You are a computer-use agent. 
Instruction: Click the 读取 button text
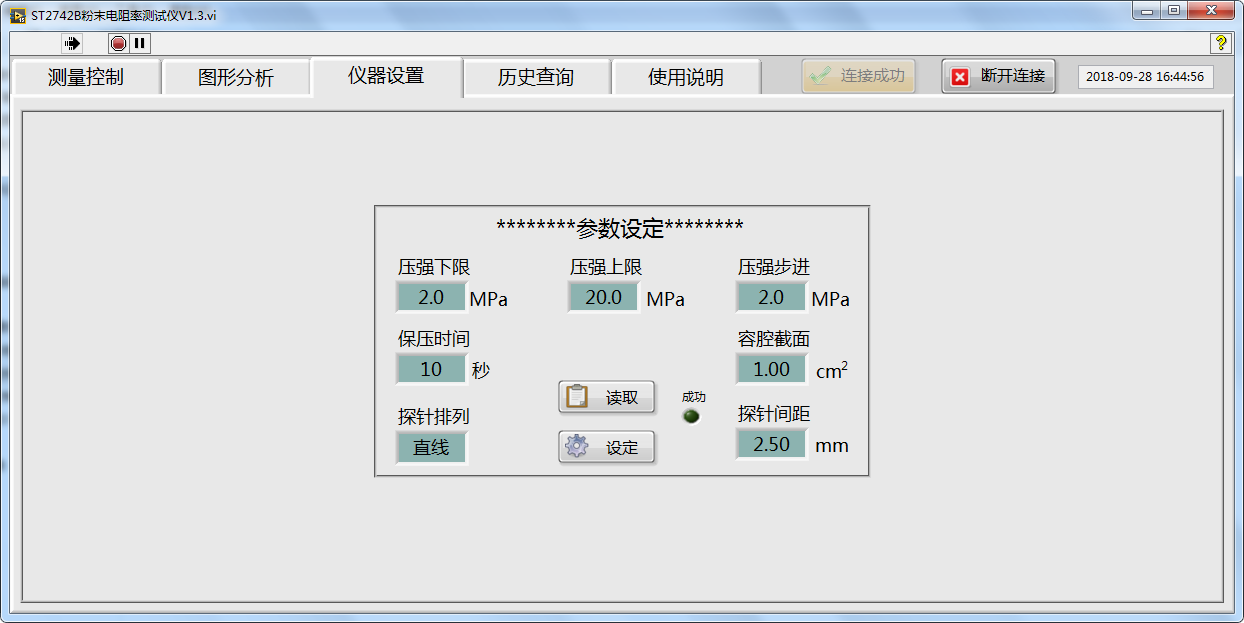tap(622, 397)
